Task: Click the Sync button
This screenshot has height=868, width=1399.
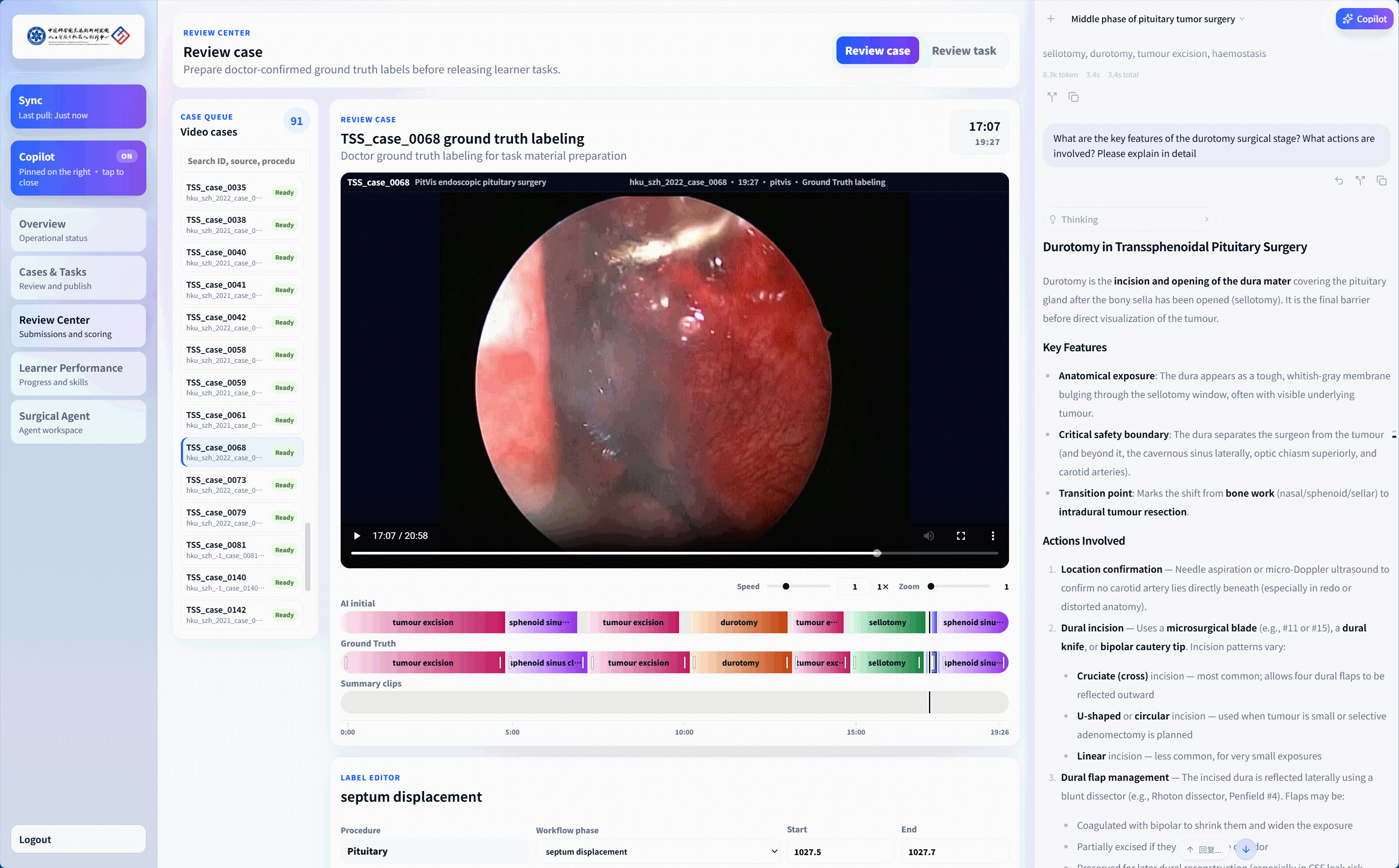Action: click(78, 107)
